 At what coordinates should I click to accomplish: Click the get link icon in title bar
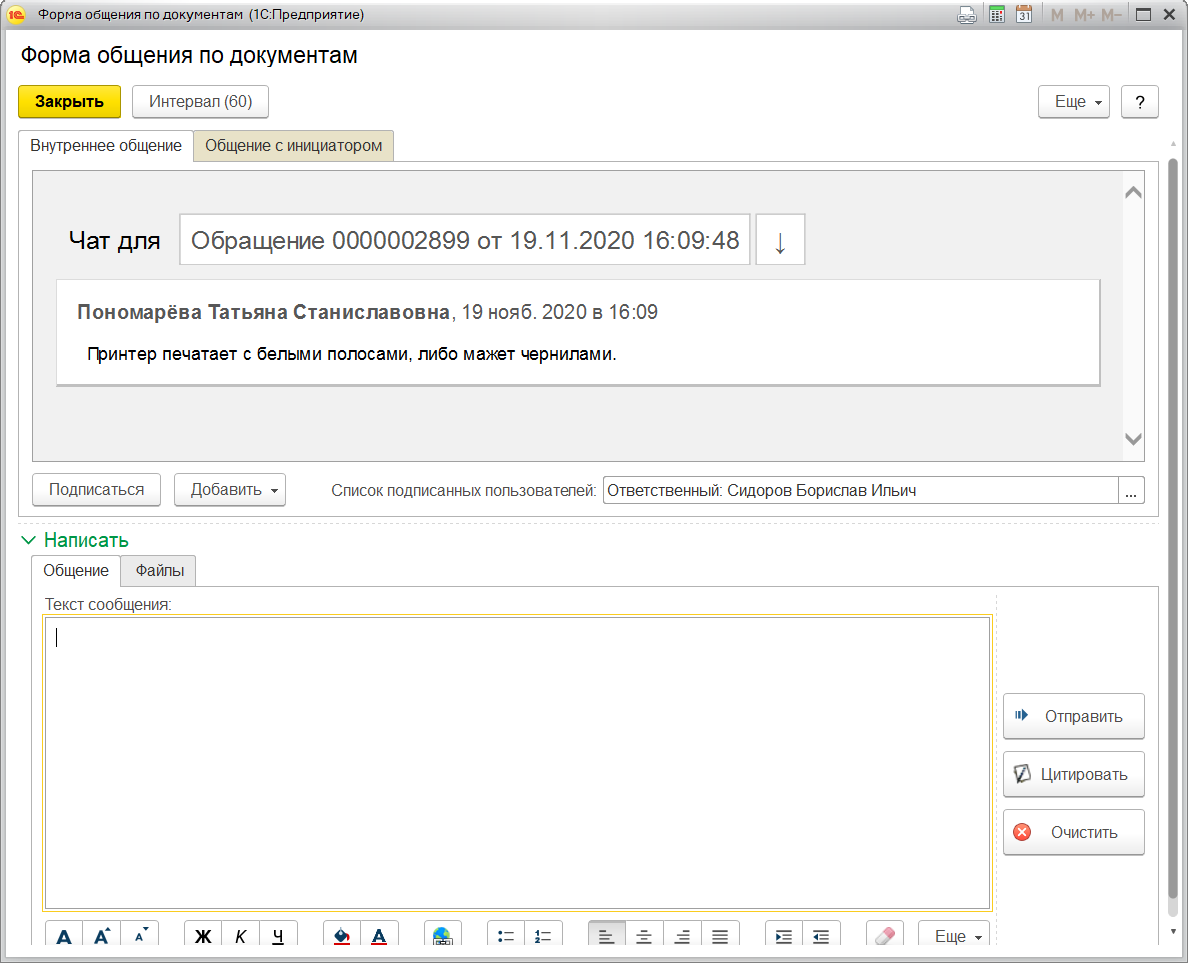click(x=967, y=14)
